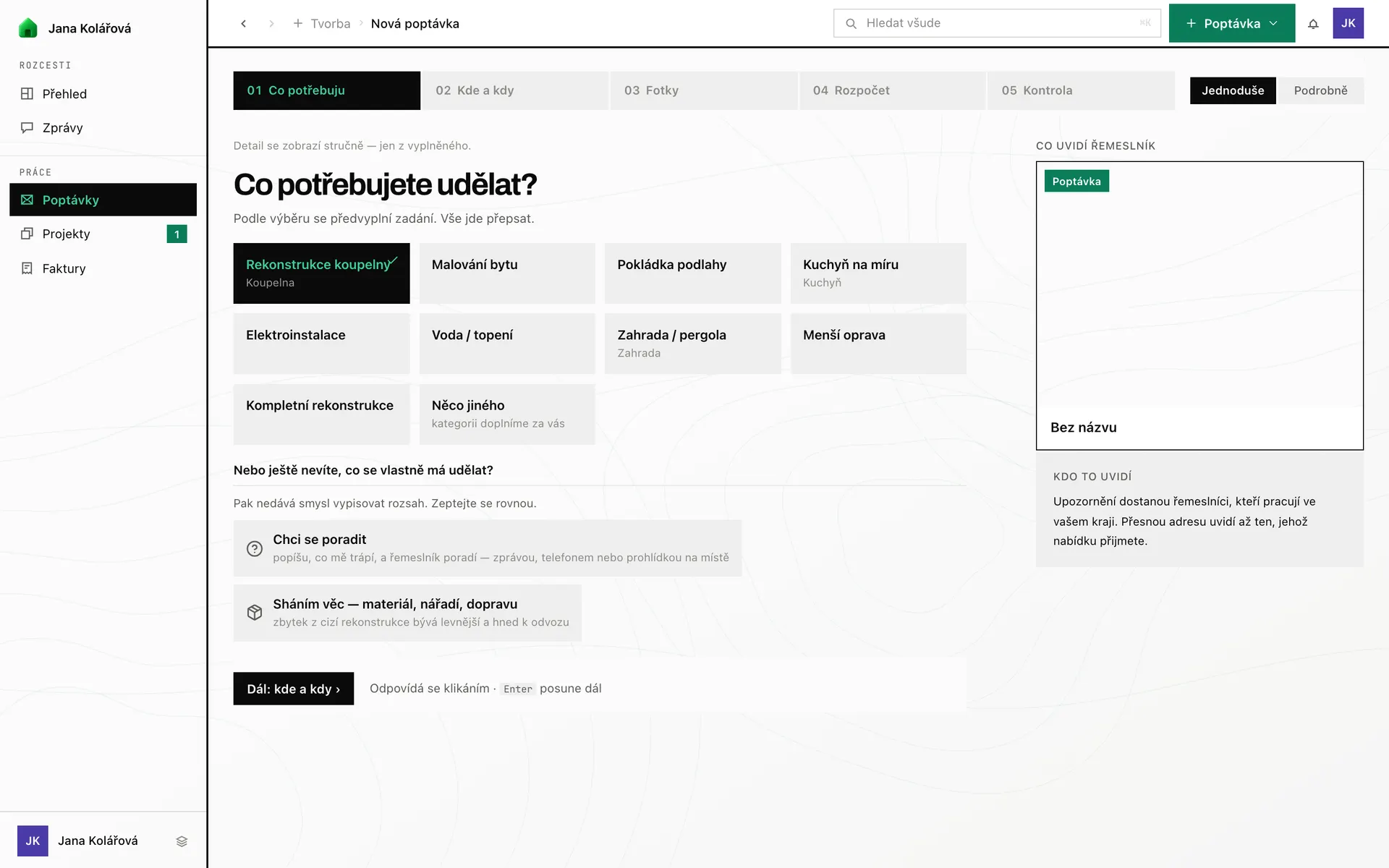Select the Elektroinstalace option
This screenshot has height=868, width=1389.
321,344
